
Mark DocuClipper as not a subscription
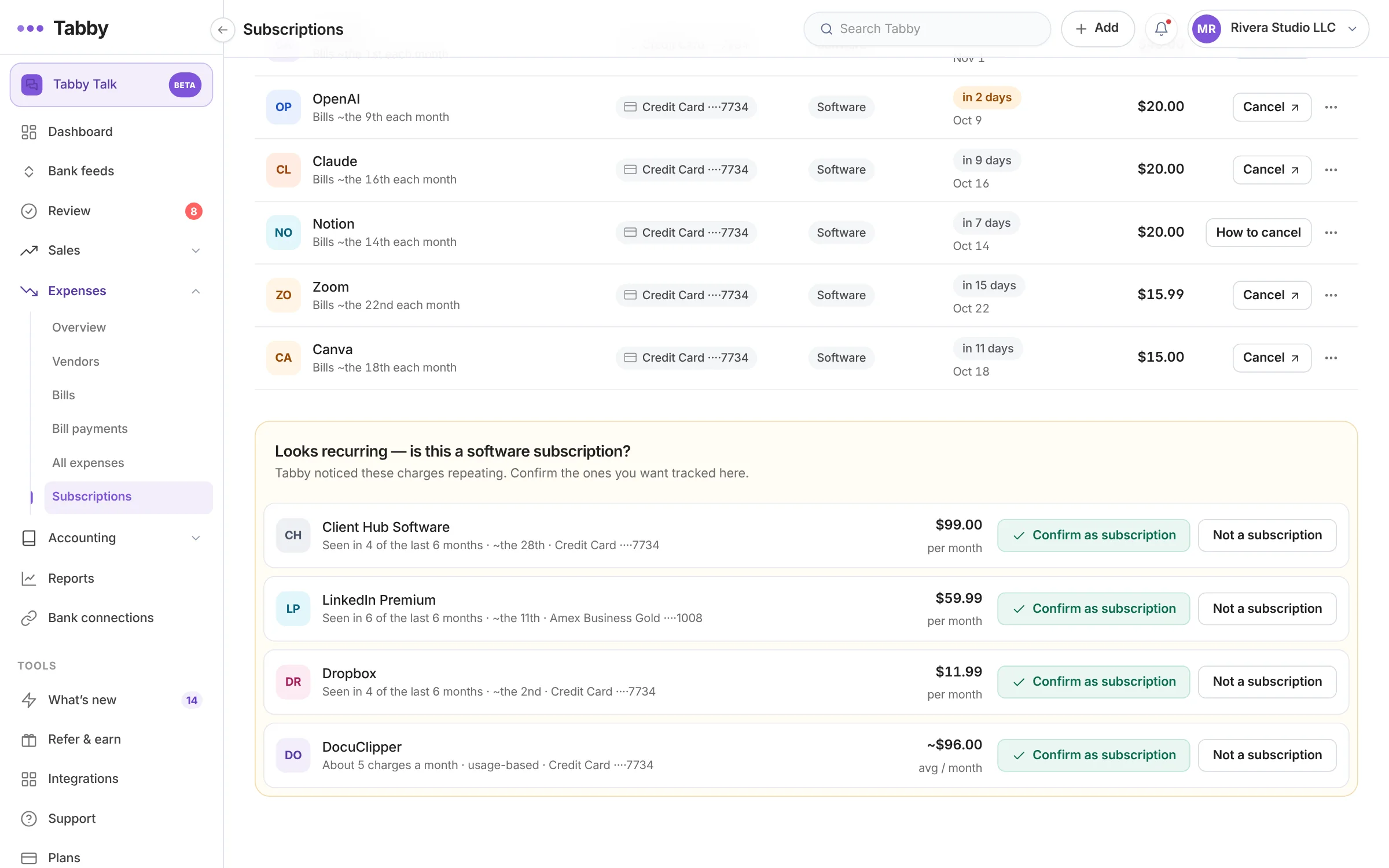click(1267, 755)
